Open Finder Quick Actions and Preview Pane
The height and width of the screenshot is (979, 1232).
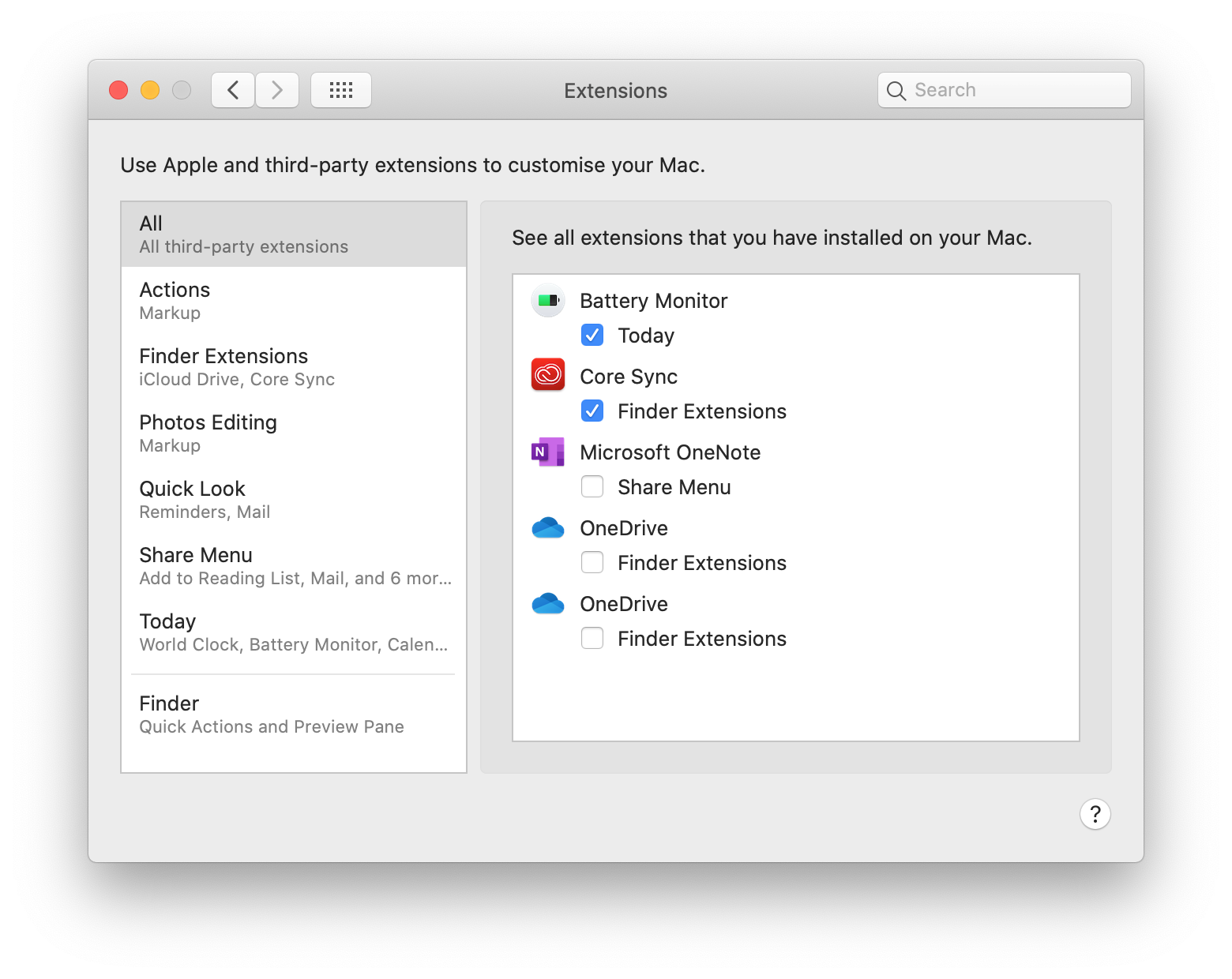point(294,715)
